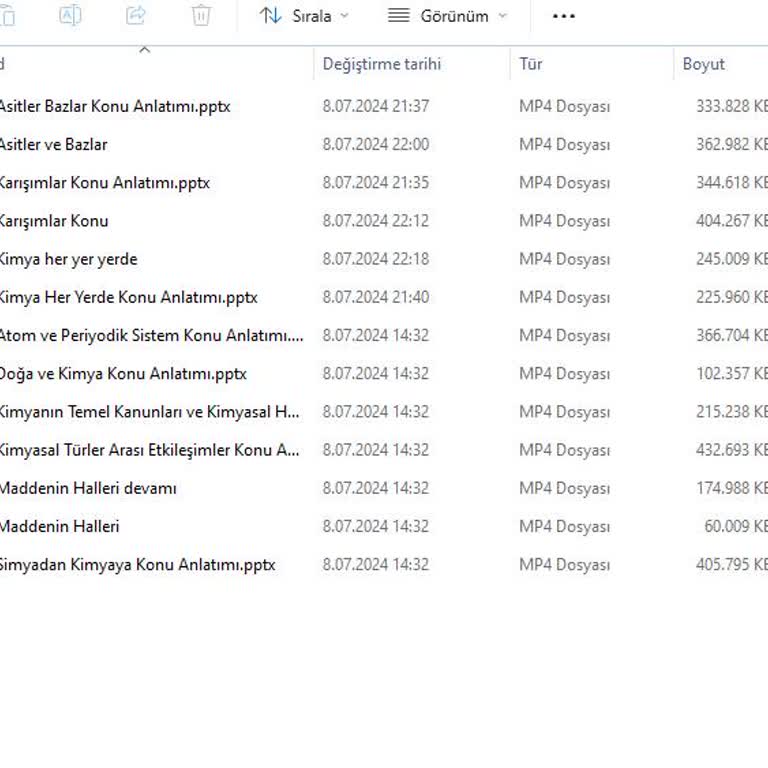Click the Delete trash can icon
Screen dimensions: 768x768
point(201,15)
